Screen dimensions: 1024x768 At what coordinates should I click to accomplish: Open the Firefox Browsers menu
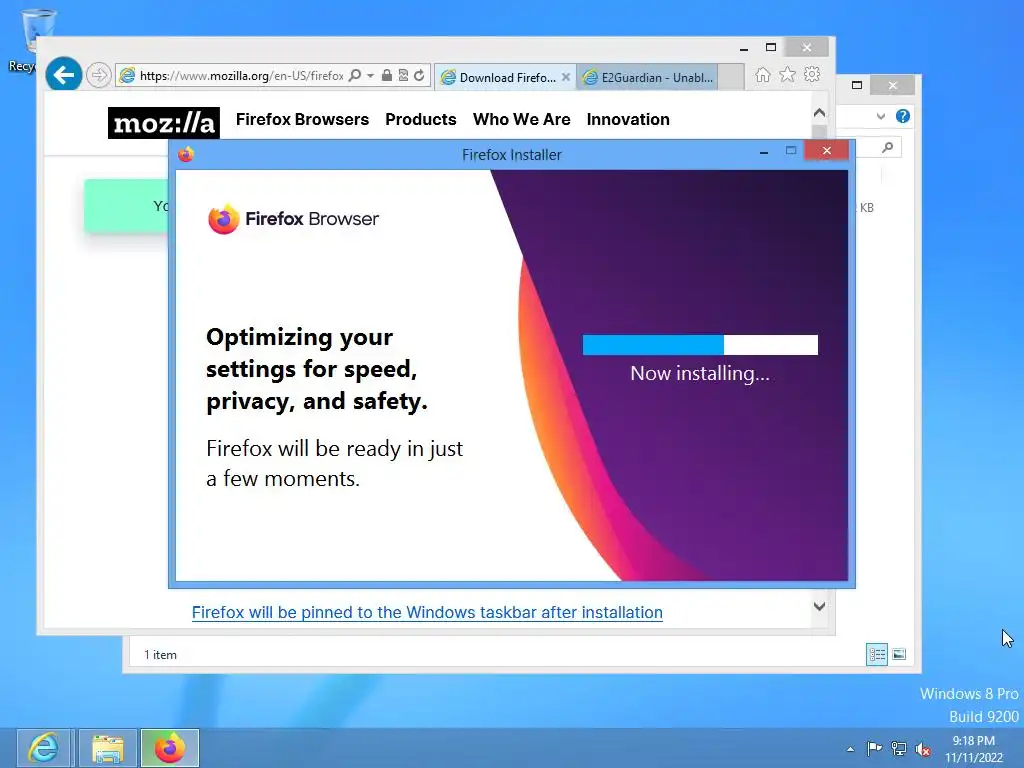(x=302, y=120)
